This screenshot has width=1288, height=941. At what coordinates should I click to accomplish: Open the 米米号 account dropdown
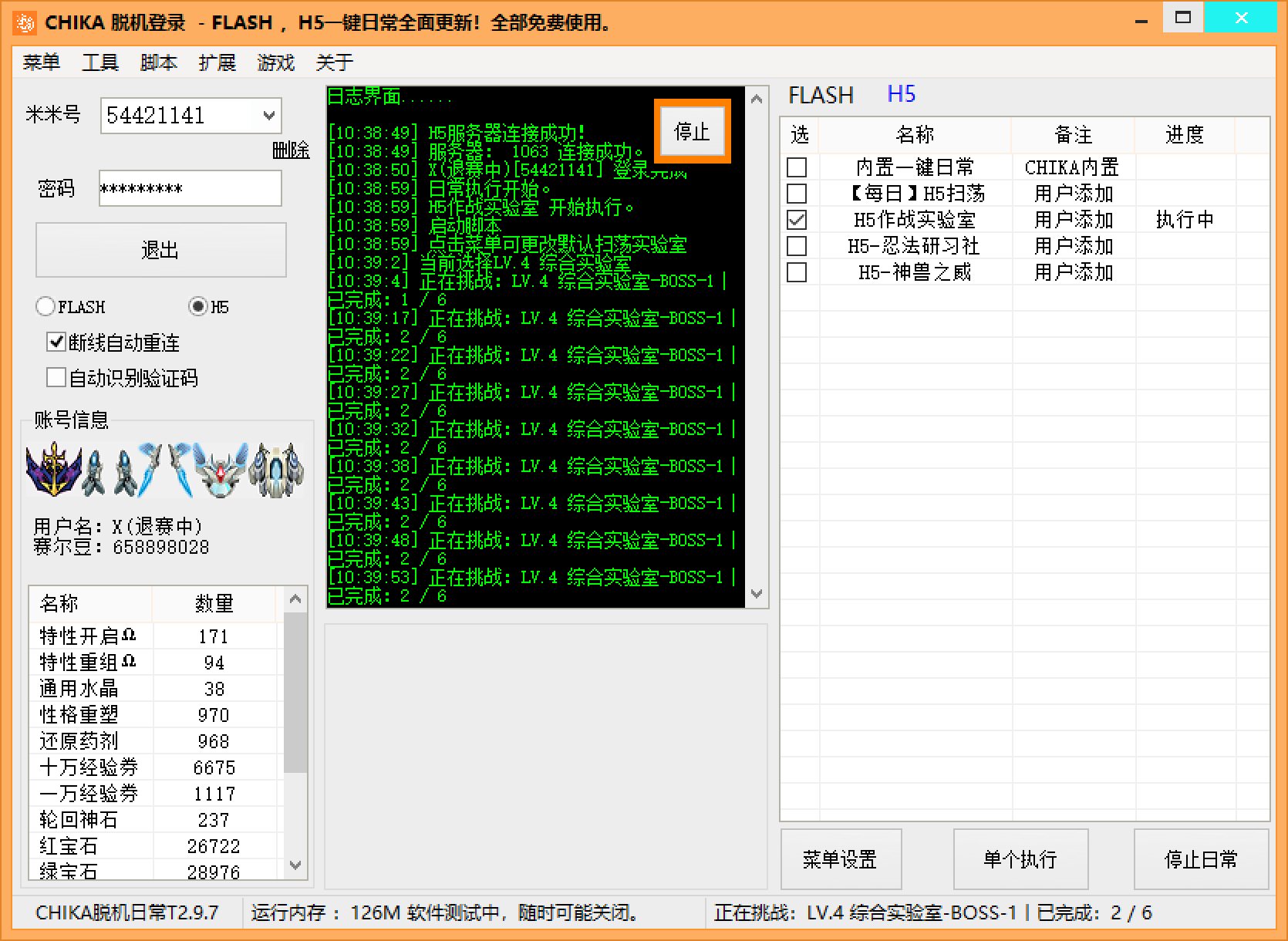coord(268,116)
